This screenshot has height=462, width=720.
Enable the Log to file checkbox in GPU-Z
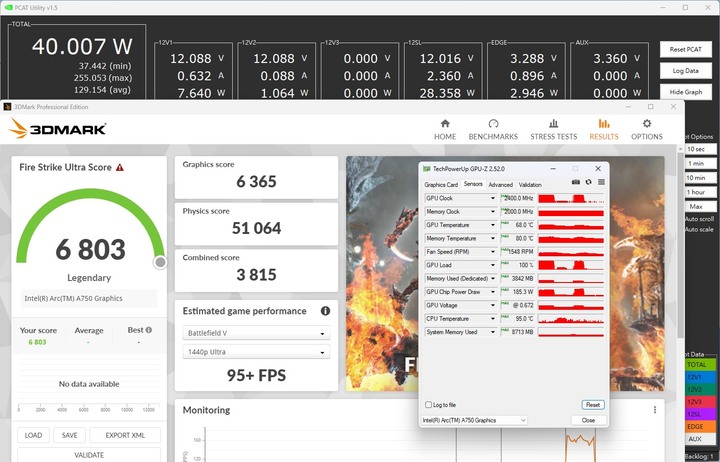(428, 405)
